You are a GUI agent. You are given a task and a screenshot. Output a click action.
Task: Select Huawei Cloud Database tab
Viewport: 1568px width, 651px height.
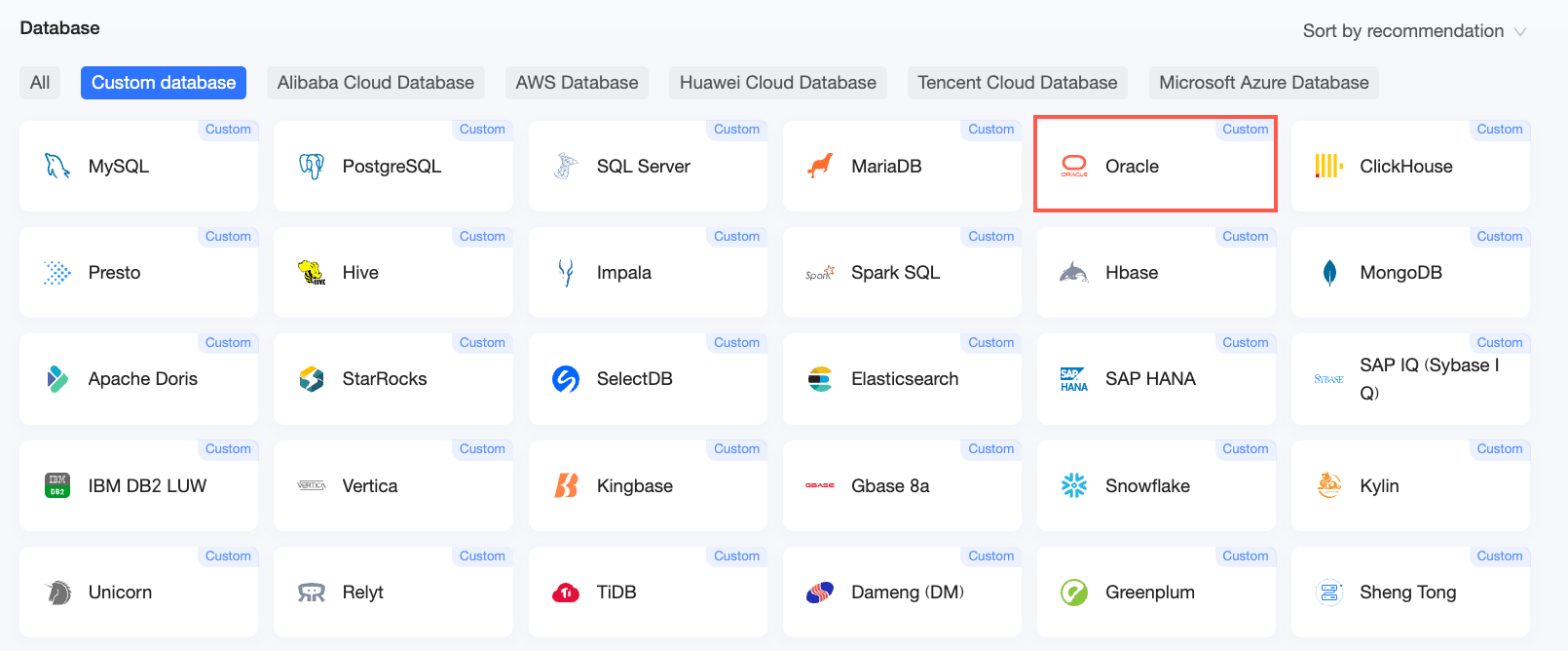[778, 83]
